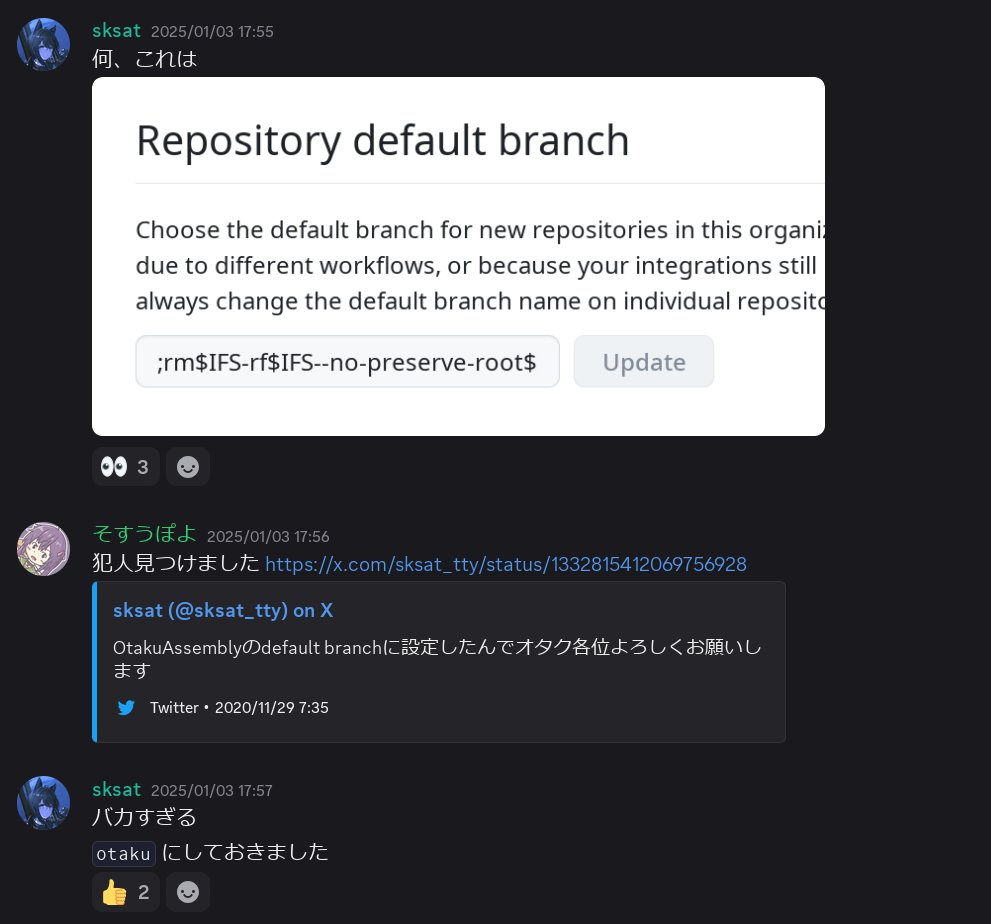991x924 pixels.
Task: Click the sksat username at 17:55
Action: 116,30
